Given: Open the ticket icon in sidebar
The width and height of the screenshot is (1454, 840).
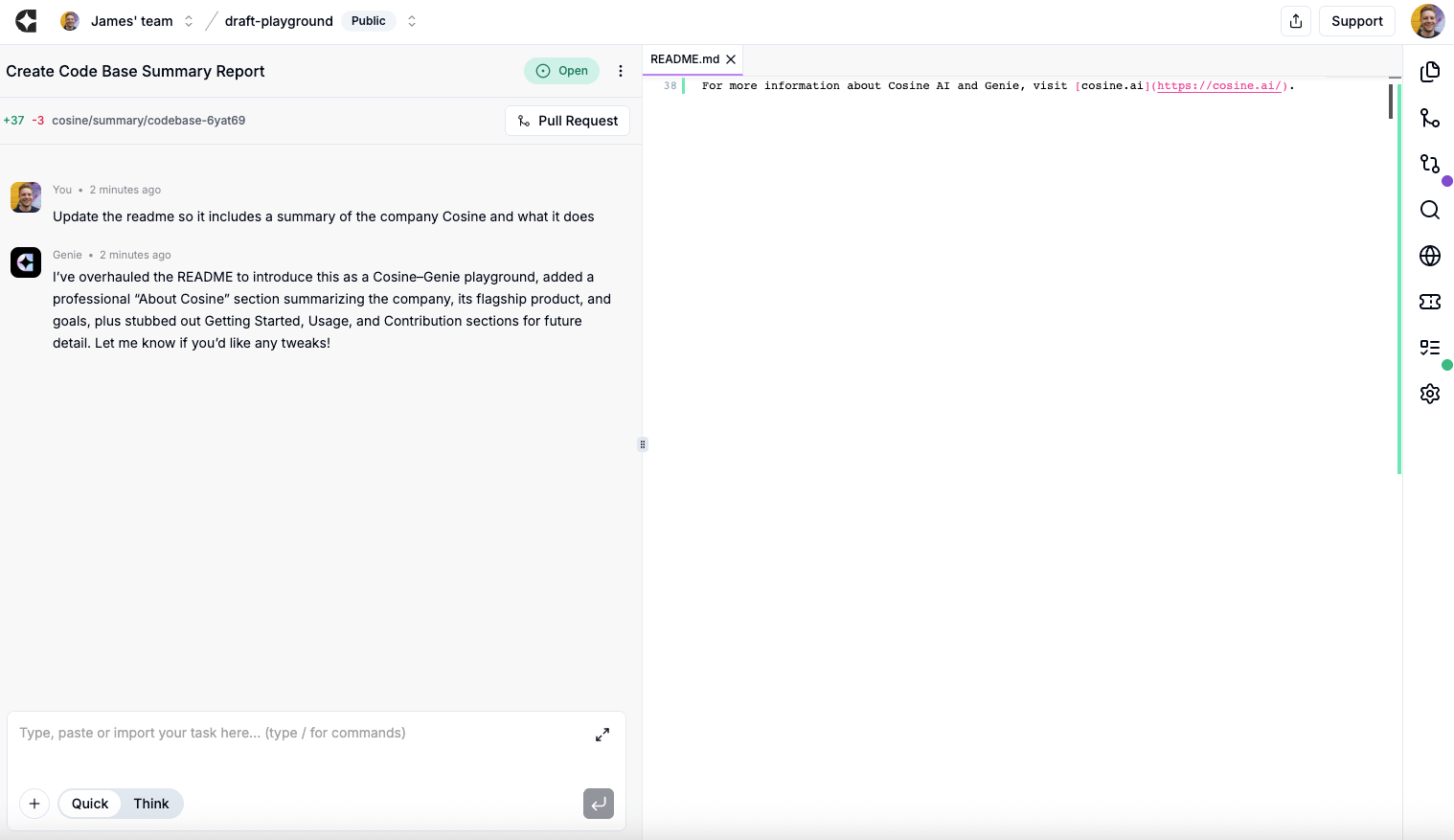Looking at the screenshot, I should pyautogui.click(x=1429, y=302).
